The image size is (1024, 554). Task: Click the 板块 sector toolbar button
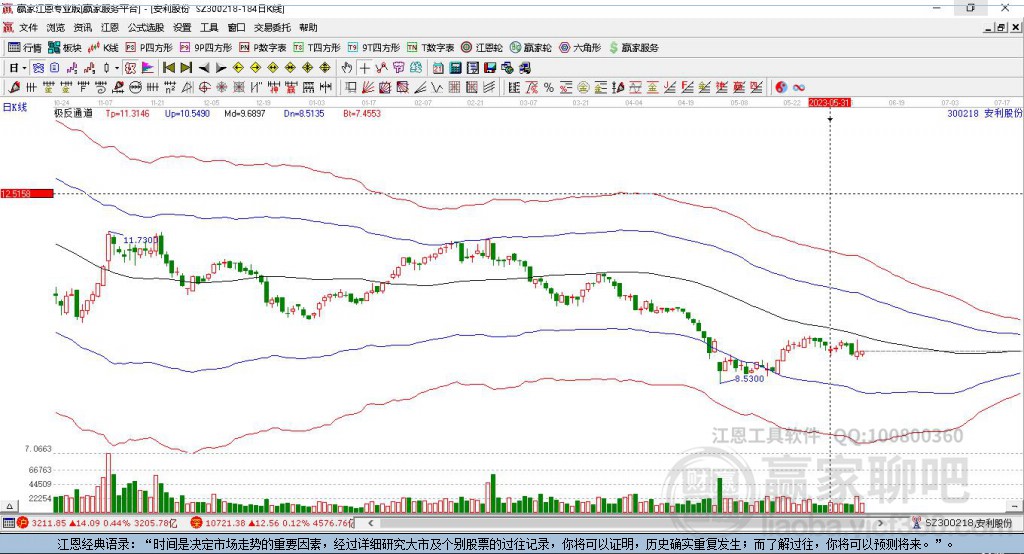click(x=65, y=48)
